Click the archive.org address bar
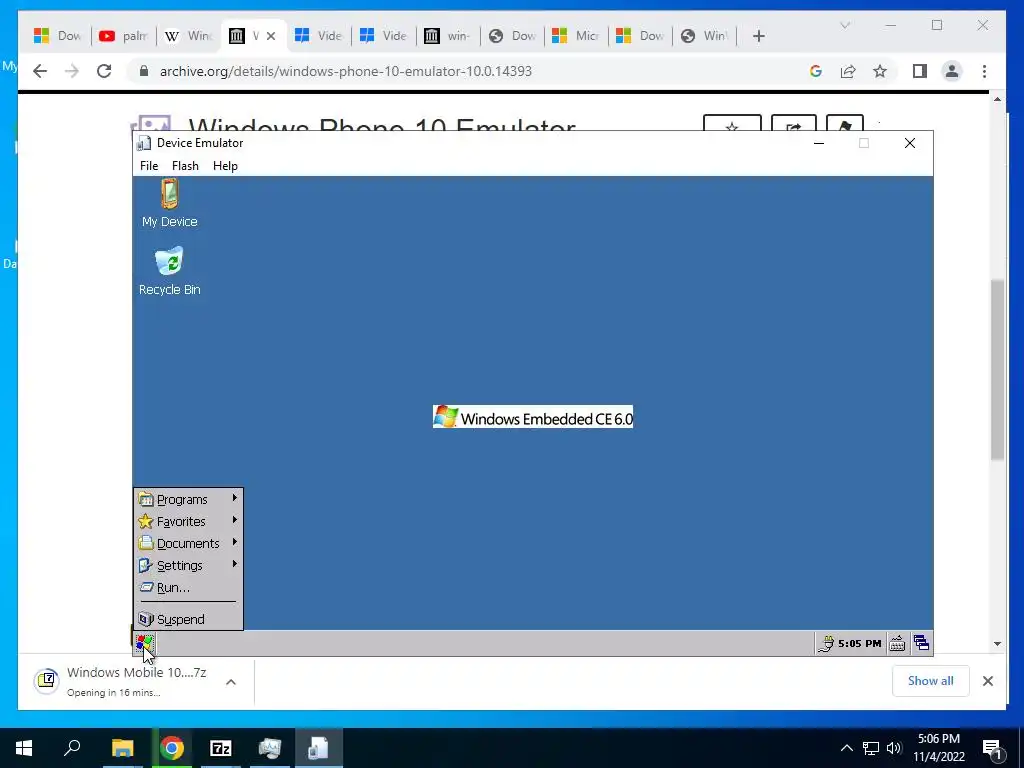Screen dimensions: 1024x768 tap(470, 71)
